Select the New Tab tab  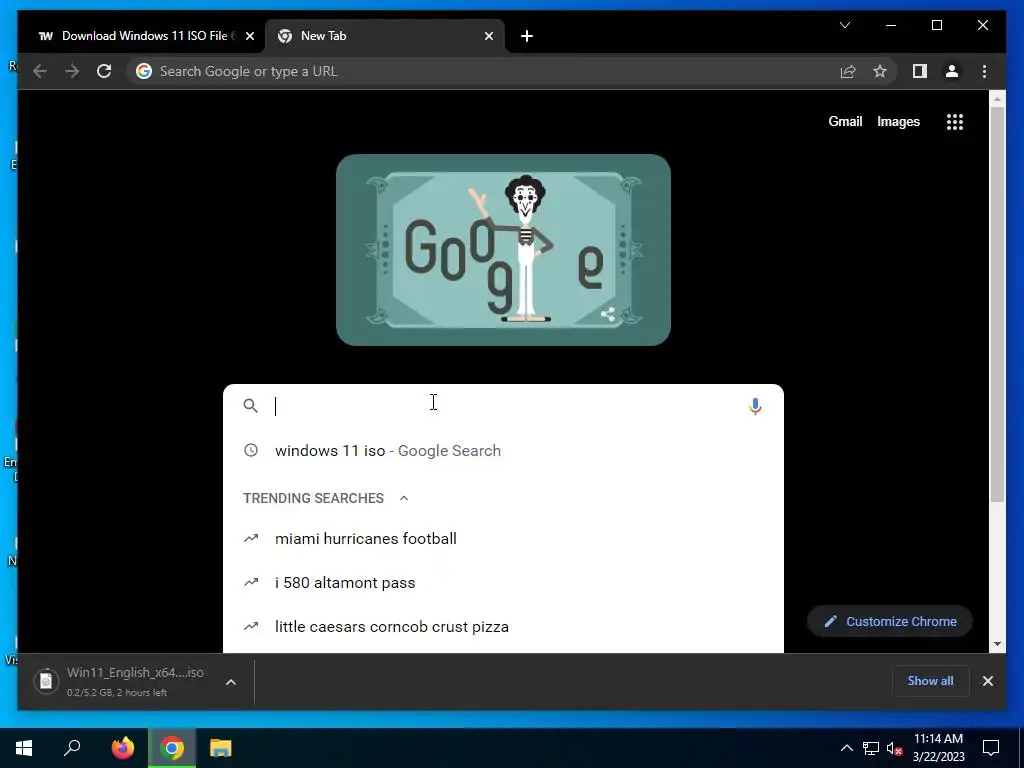pos(384,36)
